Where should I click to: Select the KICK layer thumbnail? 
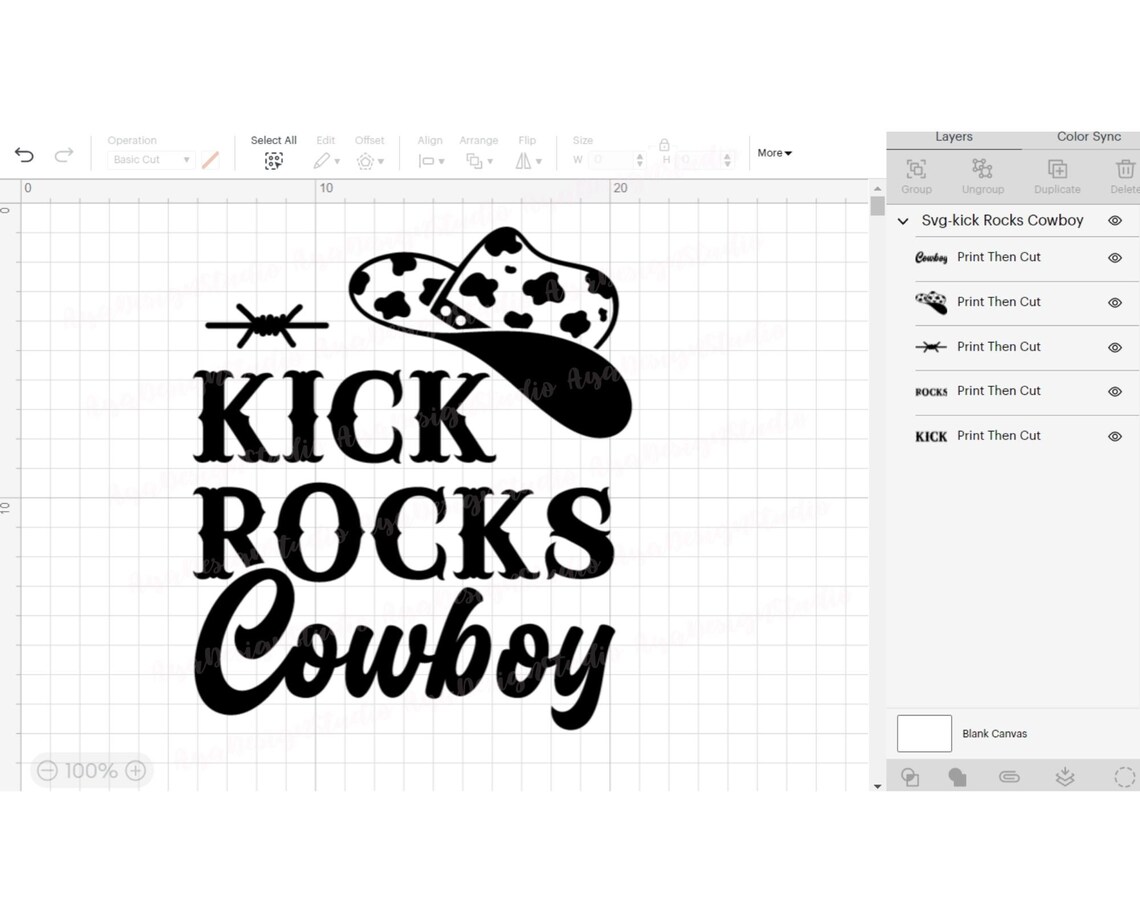(931, 437)
